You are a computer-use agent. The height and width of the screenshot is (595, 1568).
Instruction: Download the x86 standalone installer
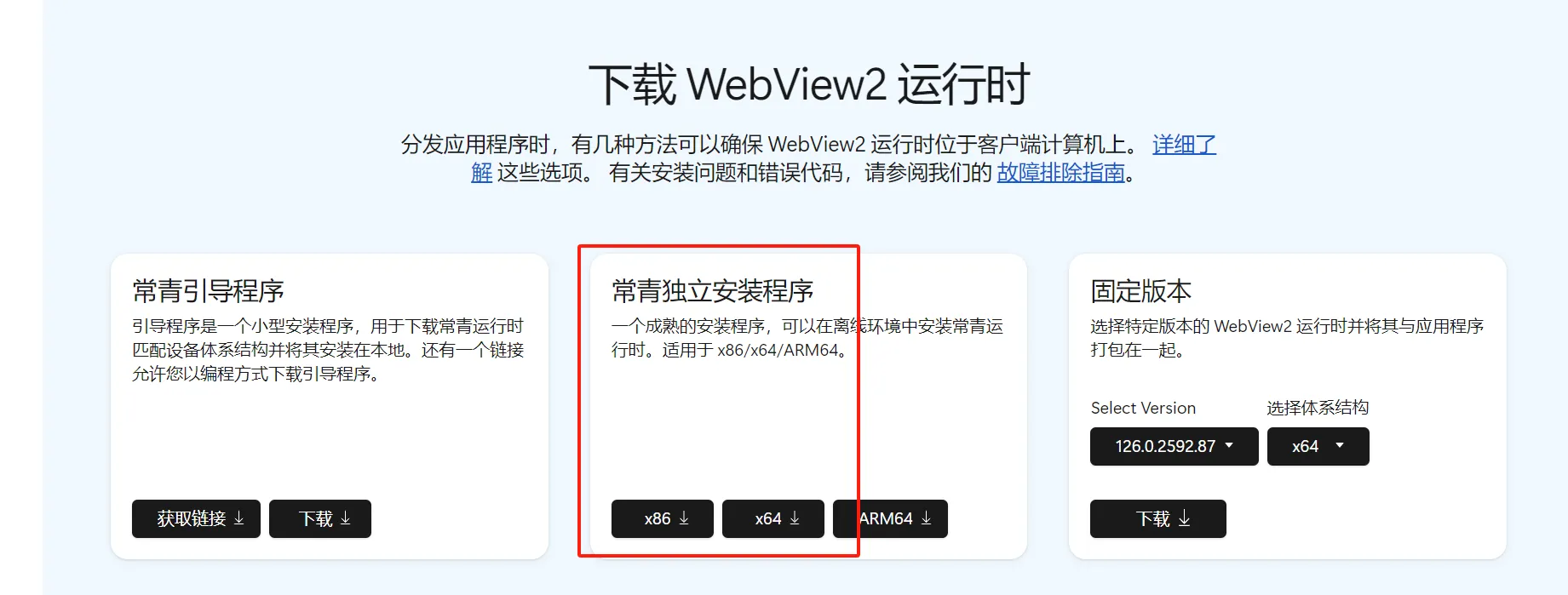point(663,518)
